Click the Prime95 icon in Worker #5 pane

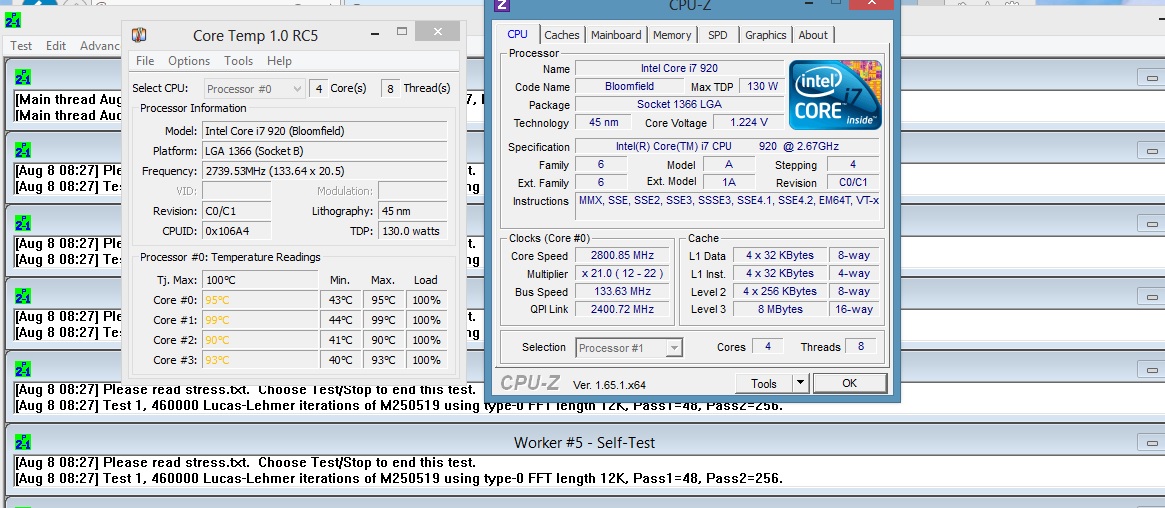(x=23, y=442)
